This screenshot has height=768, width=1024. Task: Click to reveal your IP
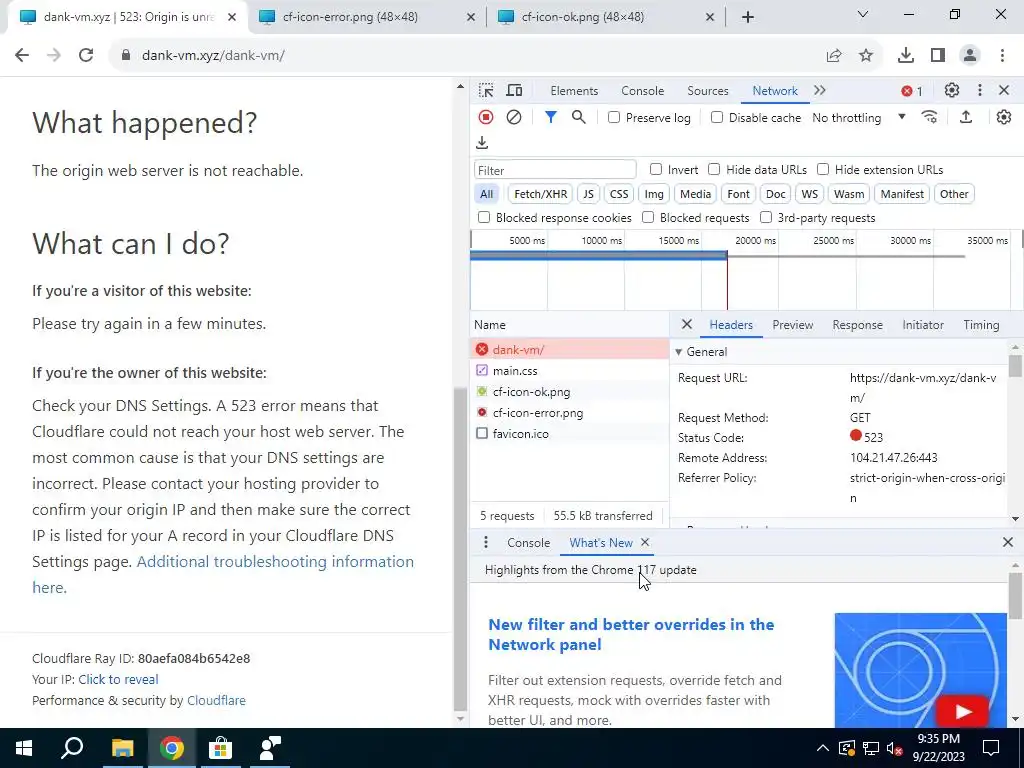[x=118, y=679]
